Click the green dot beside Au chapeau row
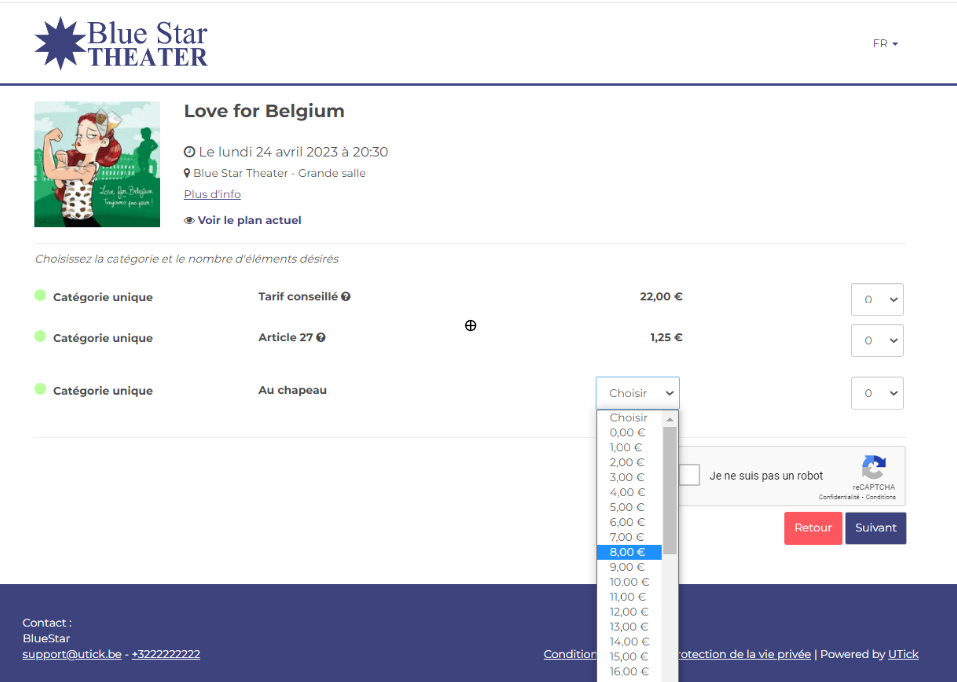 click(x=40, y=389)
